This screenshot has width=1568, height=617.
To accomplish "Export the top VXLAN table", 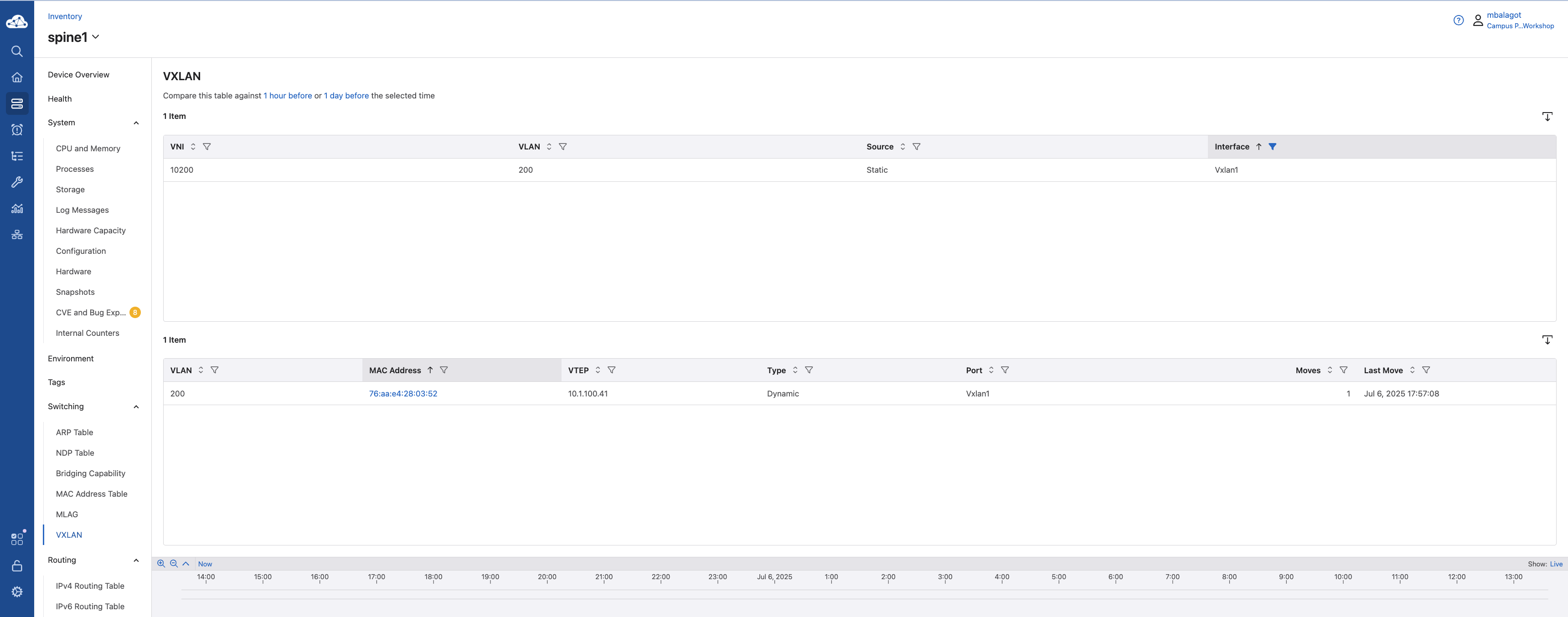I will point(1547,116).
